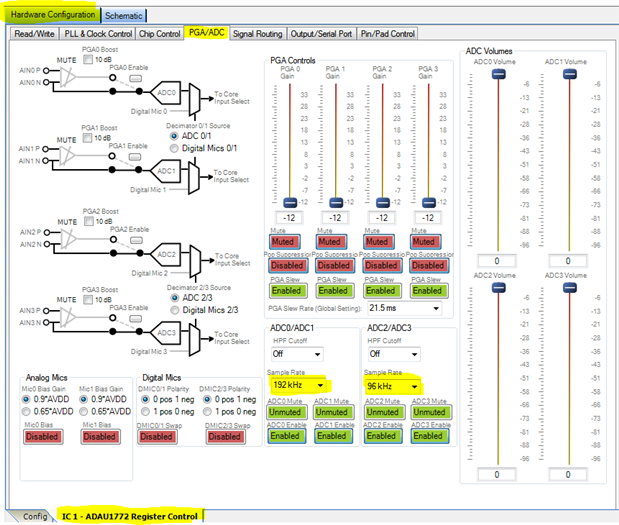This screenshot has height=525, width=619.
Task: Open the PLL & Clock Control tab
Action: 98,34
